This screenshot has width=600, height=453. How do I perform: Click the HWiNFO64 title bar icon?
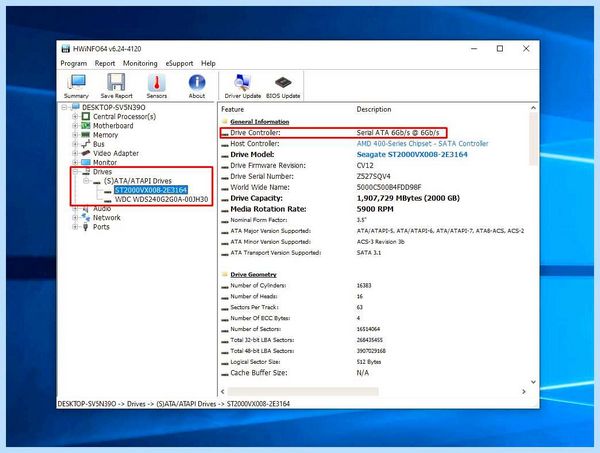[x=66, y=49]
